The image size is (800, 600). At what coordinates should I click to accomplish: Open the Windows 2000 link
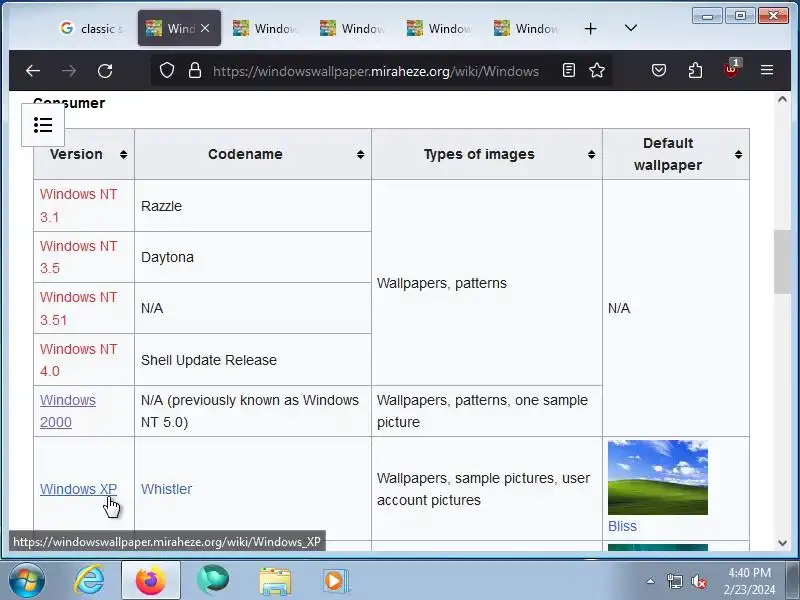[68, 411]
